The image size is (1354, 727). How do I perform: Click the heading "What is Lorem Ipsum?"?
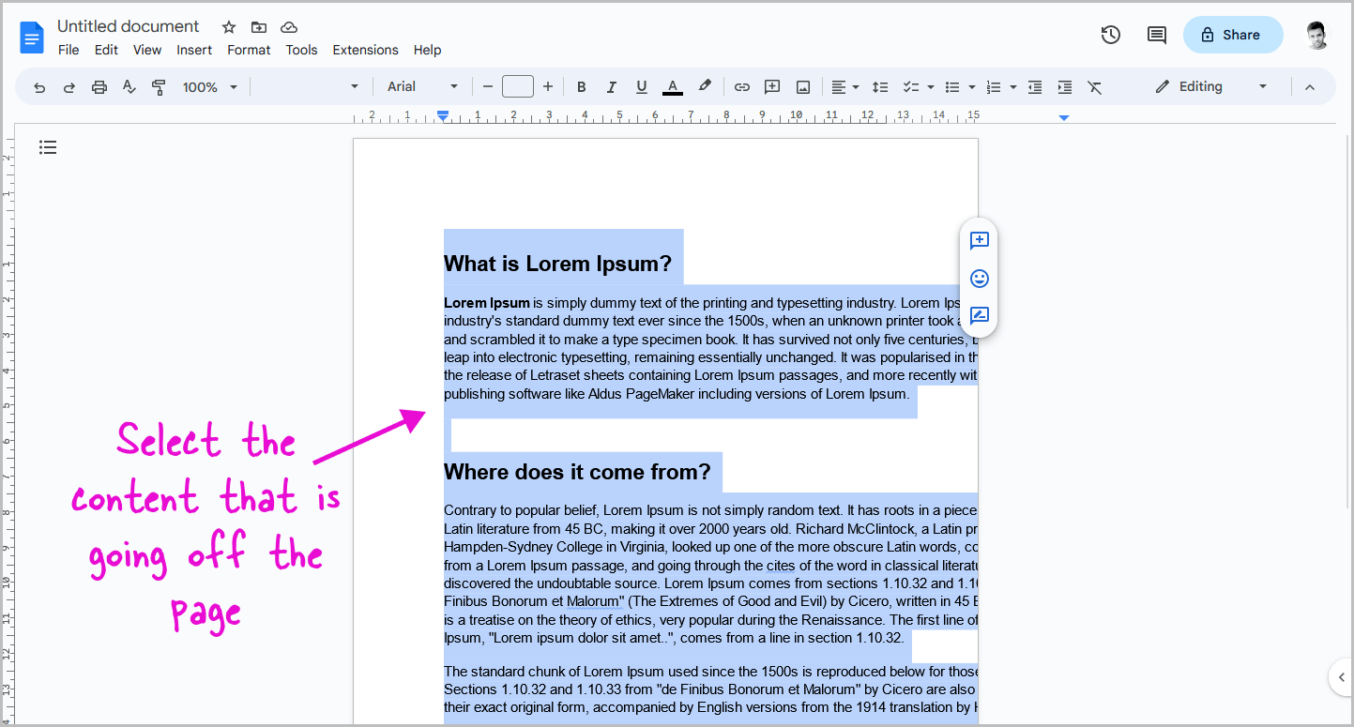[558, 264]
